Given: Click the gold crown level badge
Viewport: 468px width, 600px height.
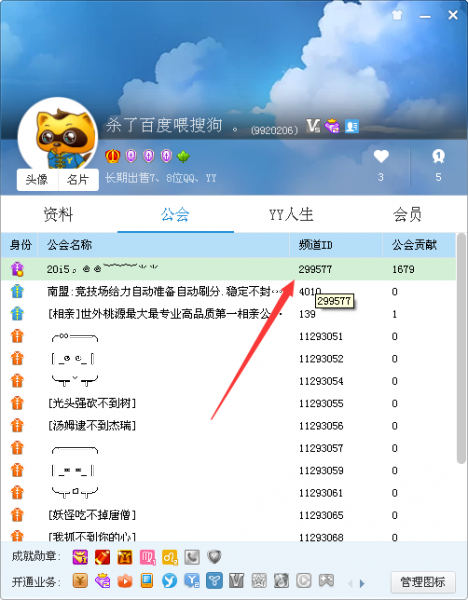Looking at the screenshot, I should (x=113, y=156).
